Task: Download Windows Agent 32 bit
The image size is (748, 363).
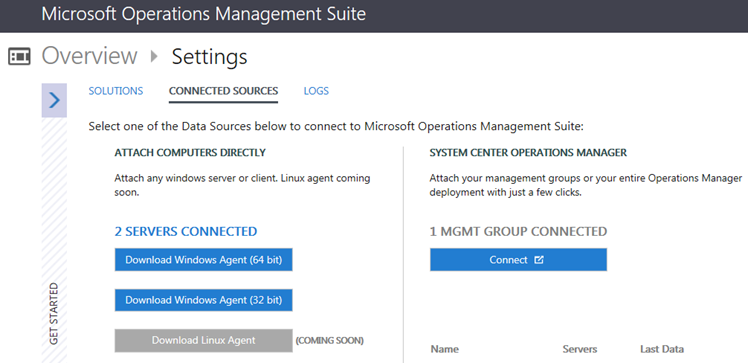Action: (x=203, y=300)
